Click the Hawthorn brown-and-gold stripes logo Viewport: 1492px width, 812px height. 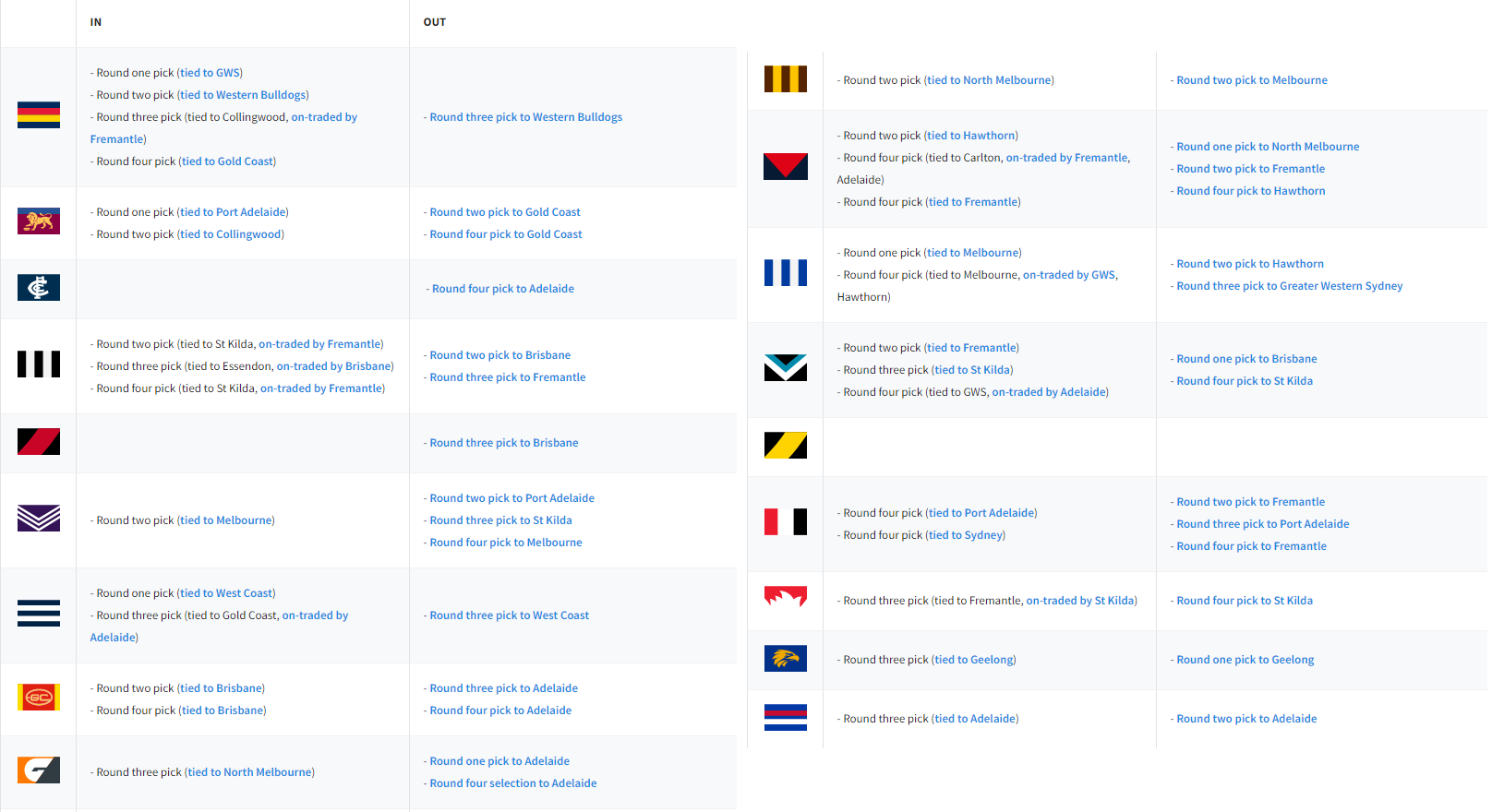click(786, 79)
